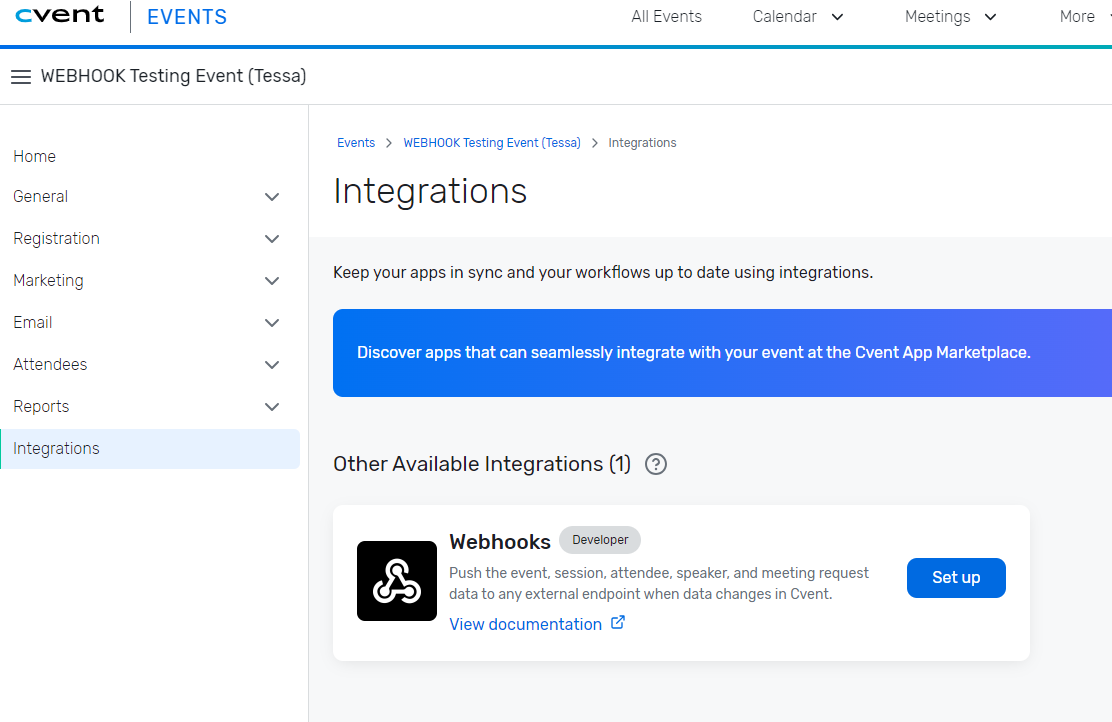Click the Webhooks integration icon
1112x722 pixels.
(396, 581)
